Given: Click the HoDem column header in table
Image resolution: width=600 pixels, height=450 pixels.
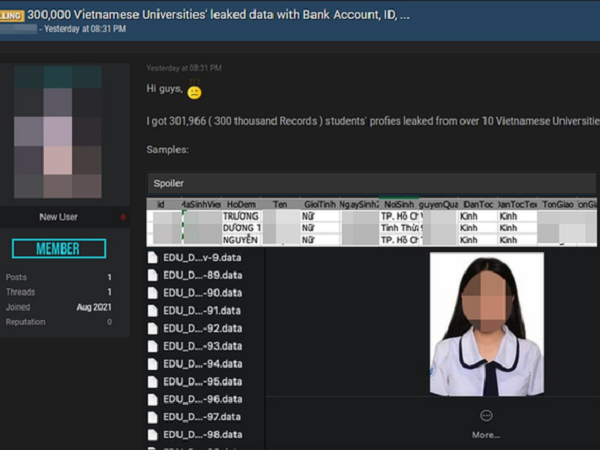Looking at the screenshot, I should (242, 203).
